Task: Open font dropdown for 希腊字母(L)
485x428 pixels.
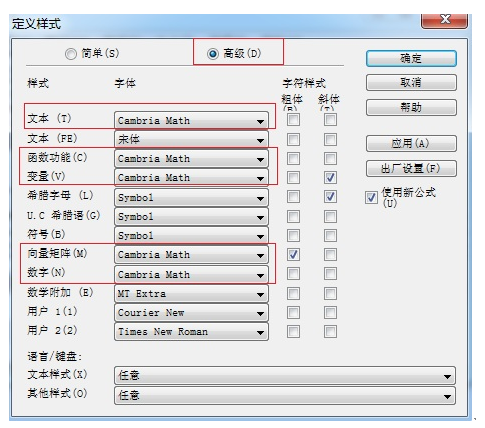Action: click(191, 198)
